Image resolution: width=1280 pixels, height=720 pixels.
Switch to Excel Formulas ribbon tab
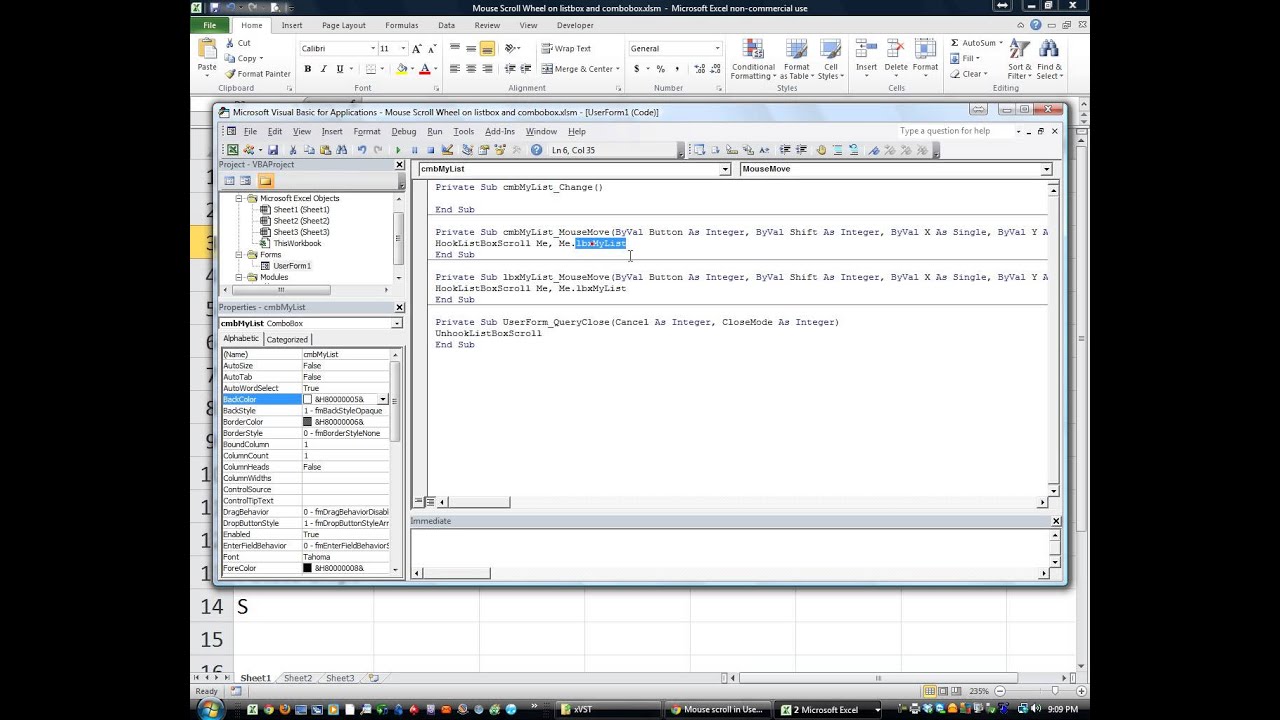coord(401,25)
